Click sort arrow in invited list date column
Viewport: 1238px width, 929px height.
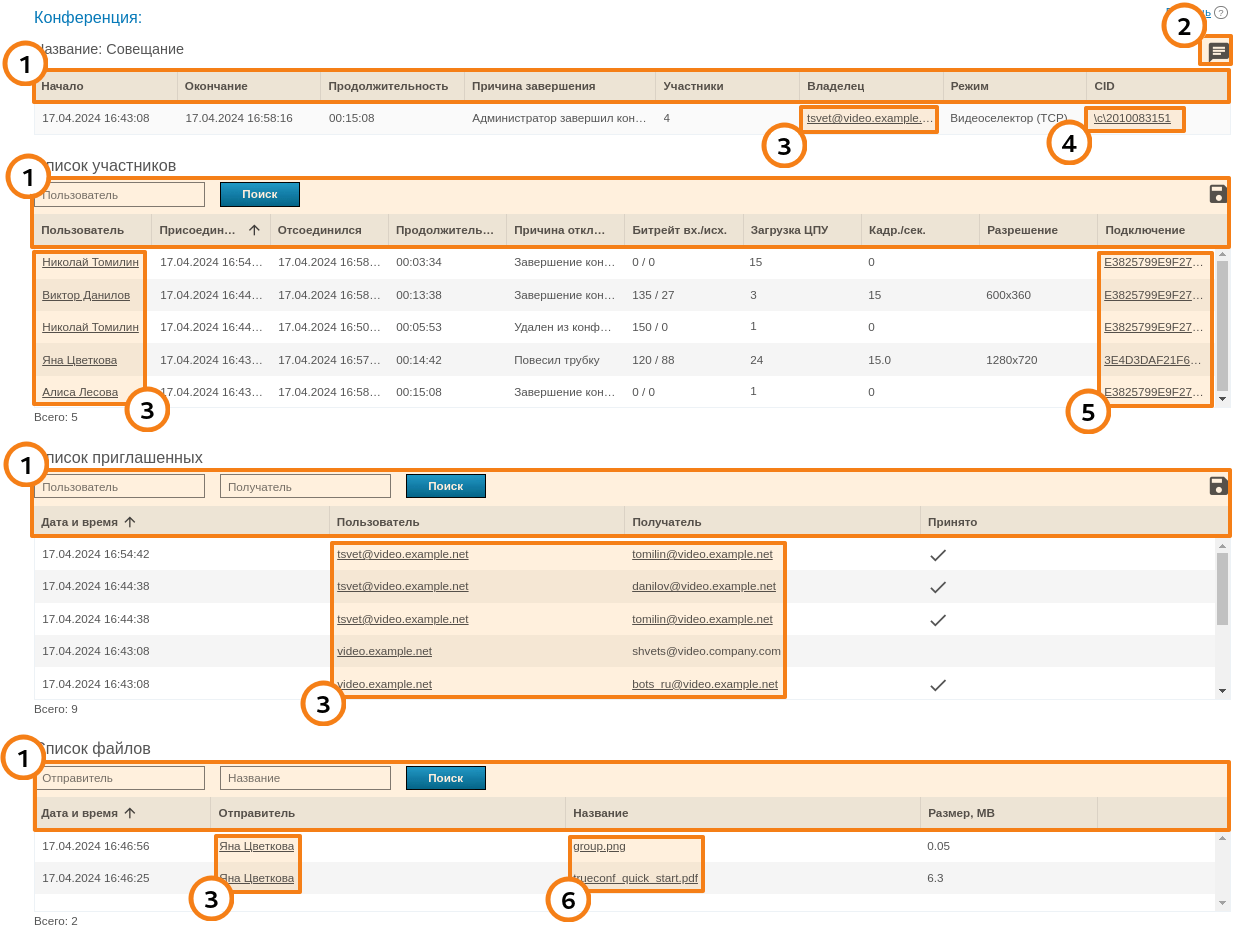(130, 522)
